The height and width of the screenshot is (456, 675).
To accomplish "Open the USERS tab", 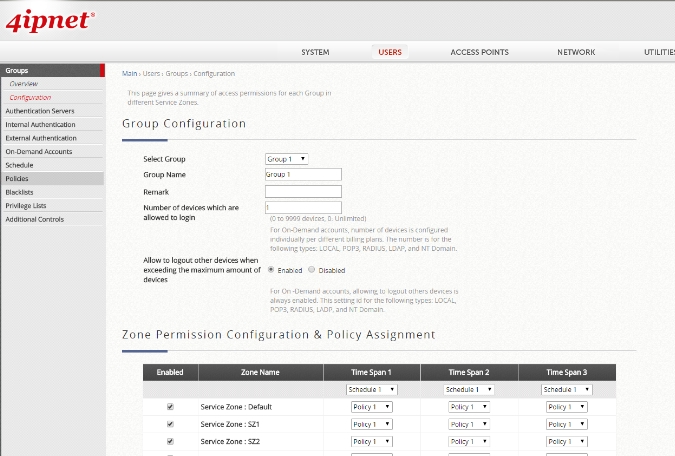I will click(x=390, y=52).
